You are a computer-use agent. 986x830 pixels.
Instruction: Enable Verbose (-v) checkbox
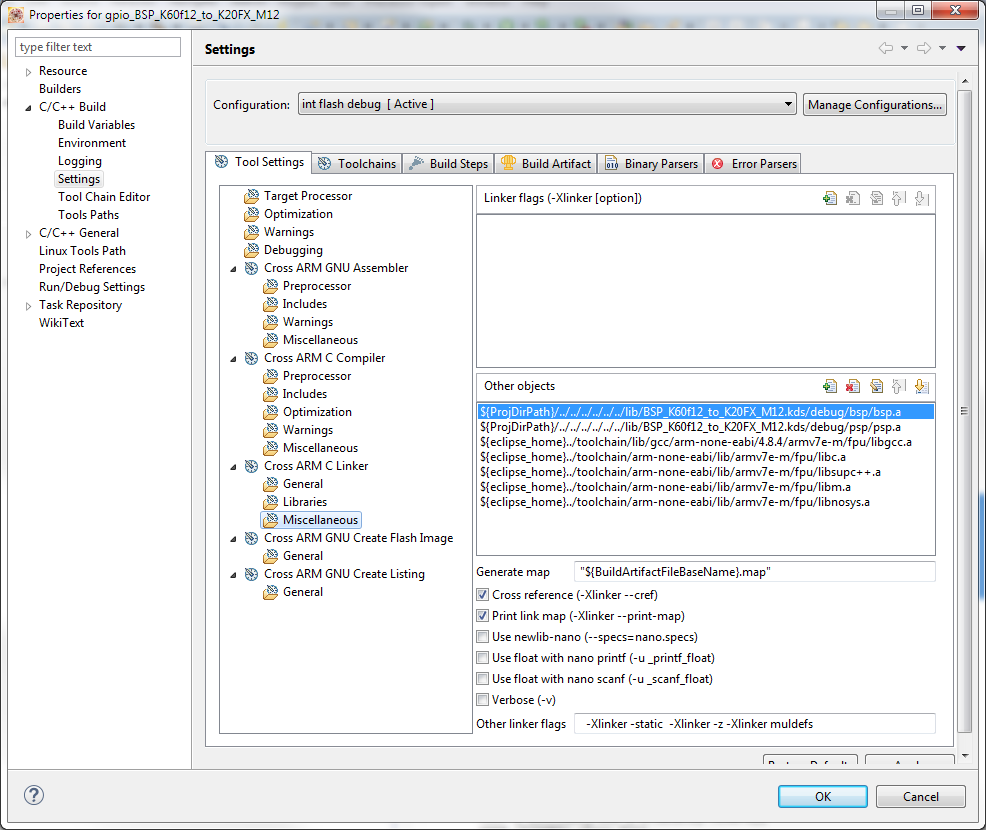(x=482, y=699)
